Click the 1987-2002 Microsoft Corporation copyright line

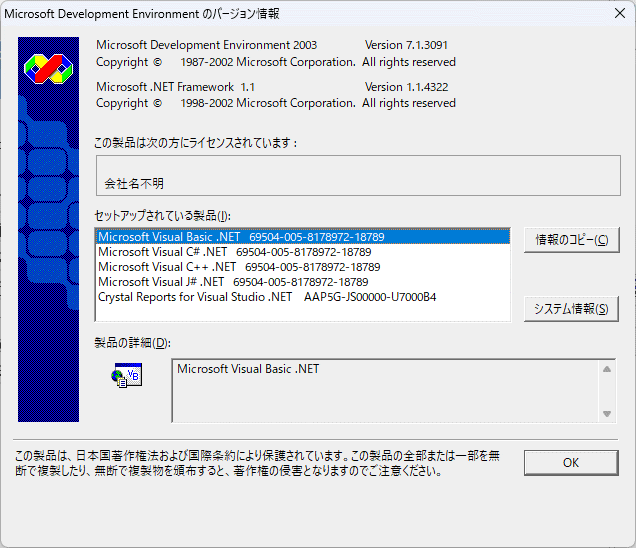[x=276, y=62]
